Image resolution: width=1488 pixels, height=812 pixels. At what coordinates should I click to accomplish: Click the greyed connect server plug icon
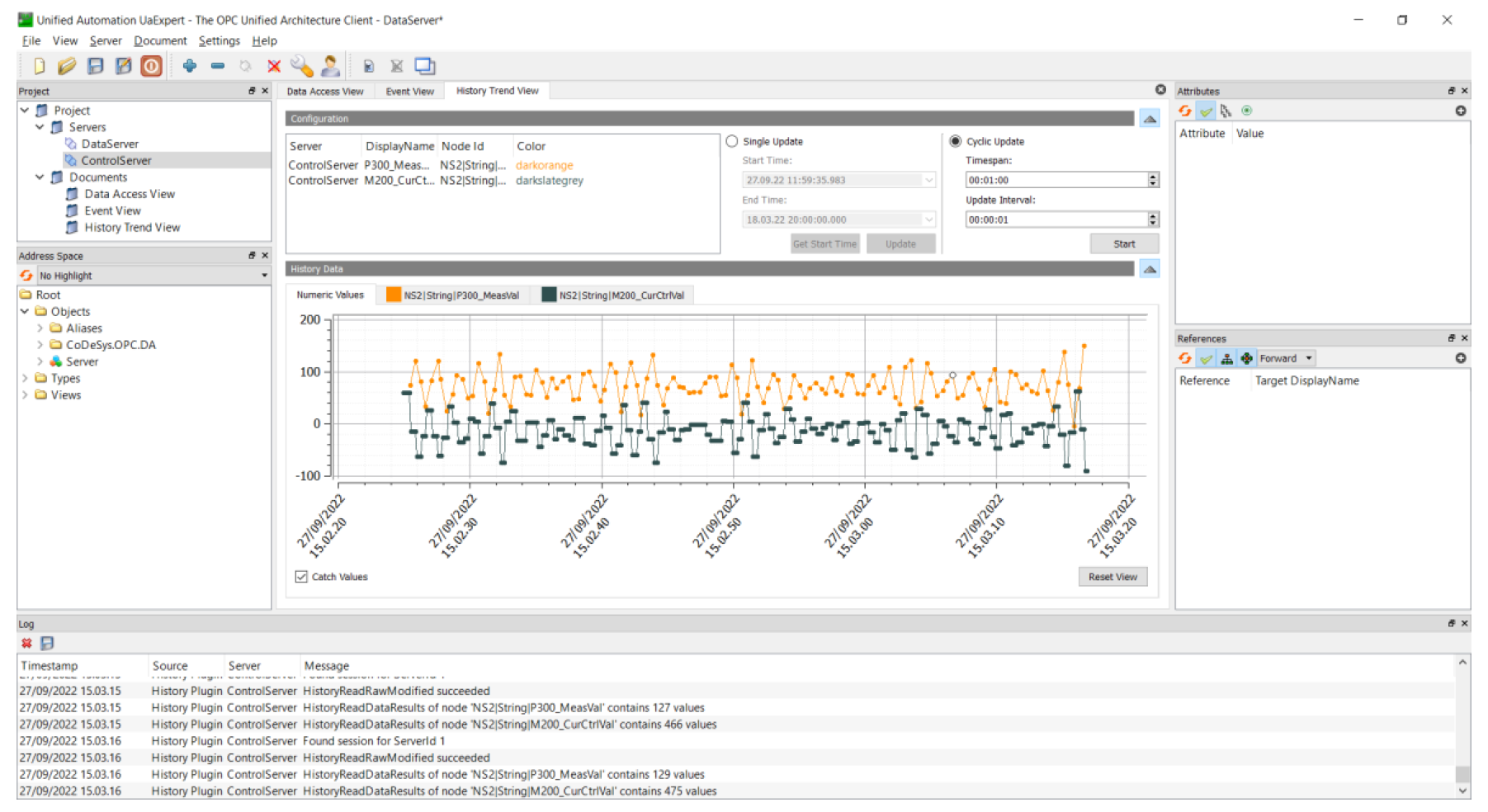245,66
